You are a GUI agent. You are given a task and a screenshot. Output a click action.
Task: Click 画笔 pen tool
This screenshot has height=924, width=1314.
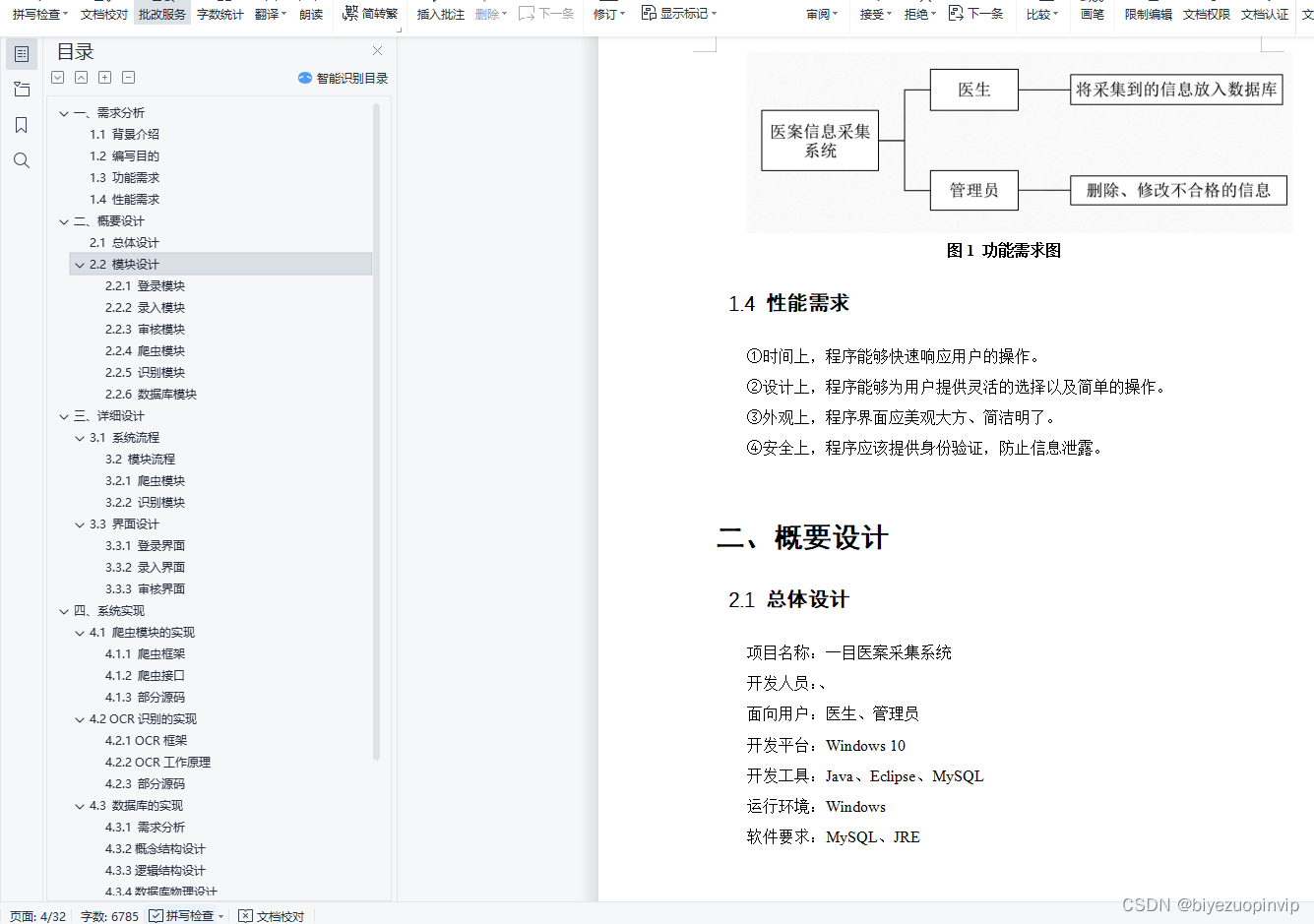click(x=1093, y=14)
